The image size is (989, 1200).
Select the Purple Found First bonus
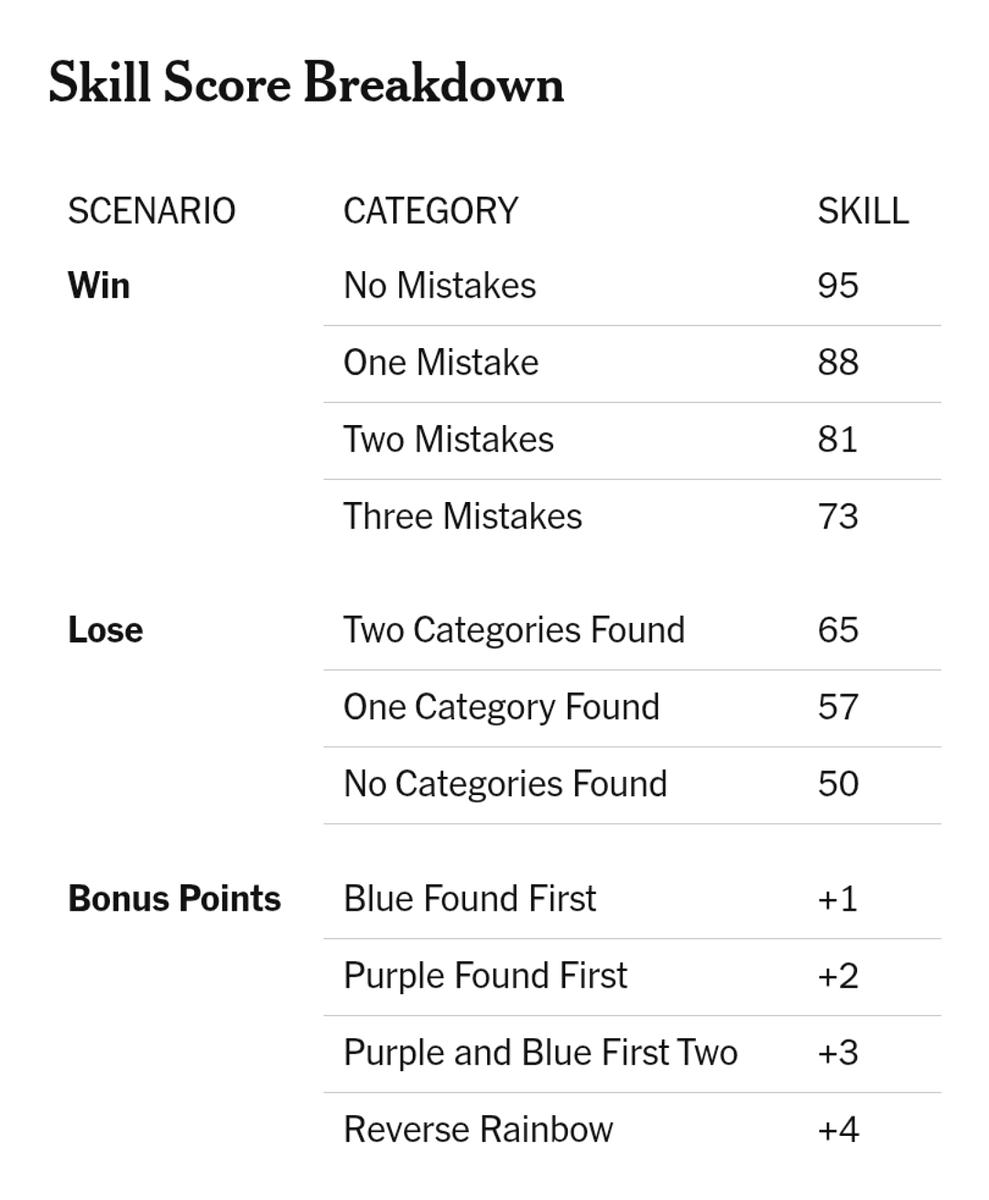[485, 975]
